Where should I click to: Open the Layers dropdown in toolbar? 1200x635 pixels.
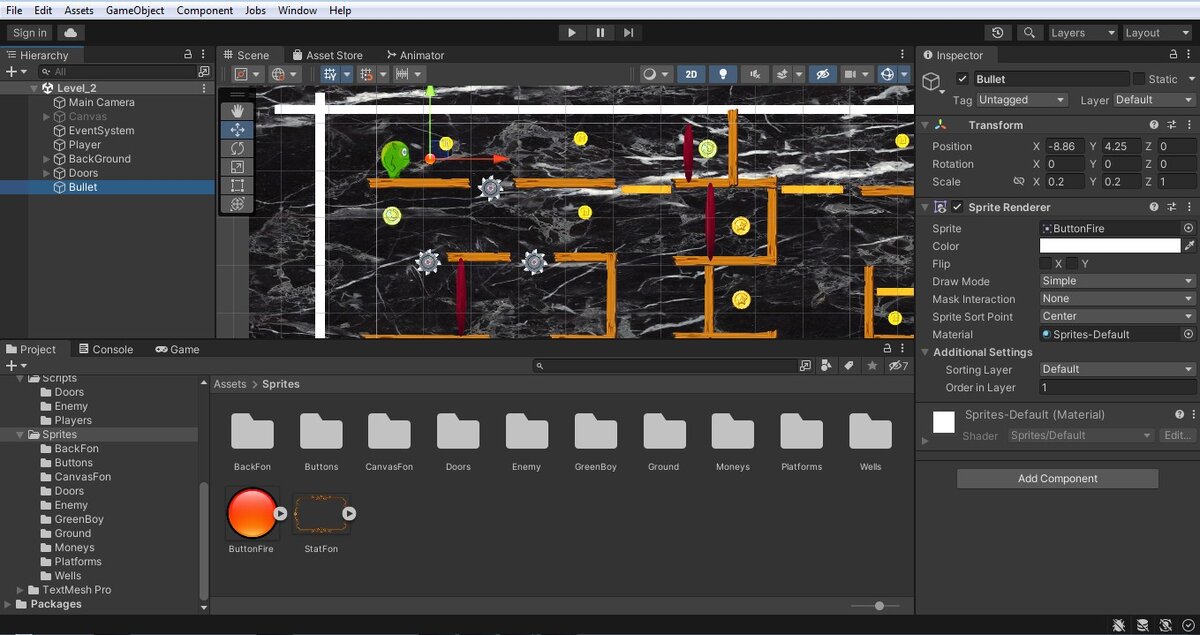[x=1082, y=33]
